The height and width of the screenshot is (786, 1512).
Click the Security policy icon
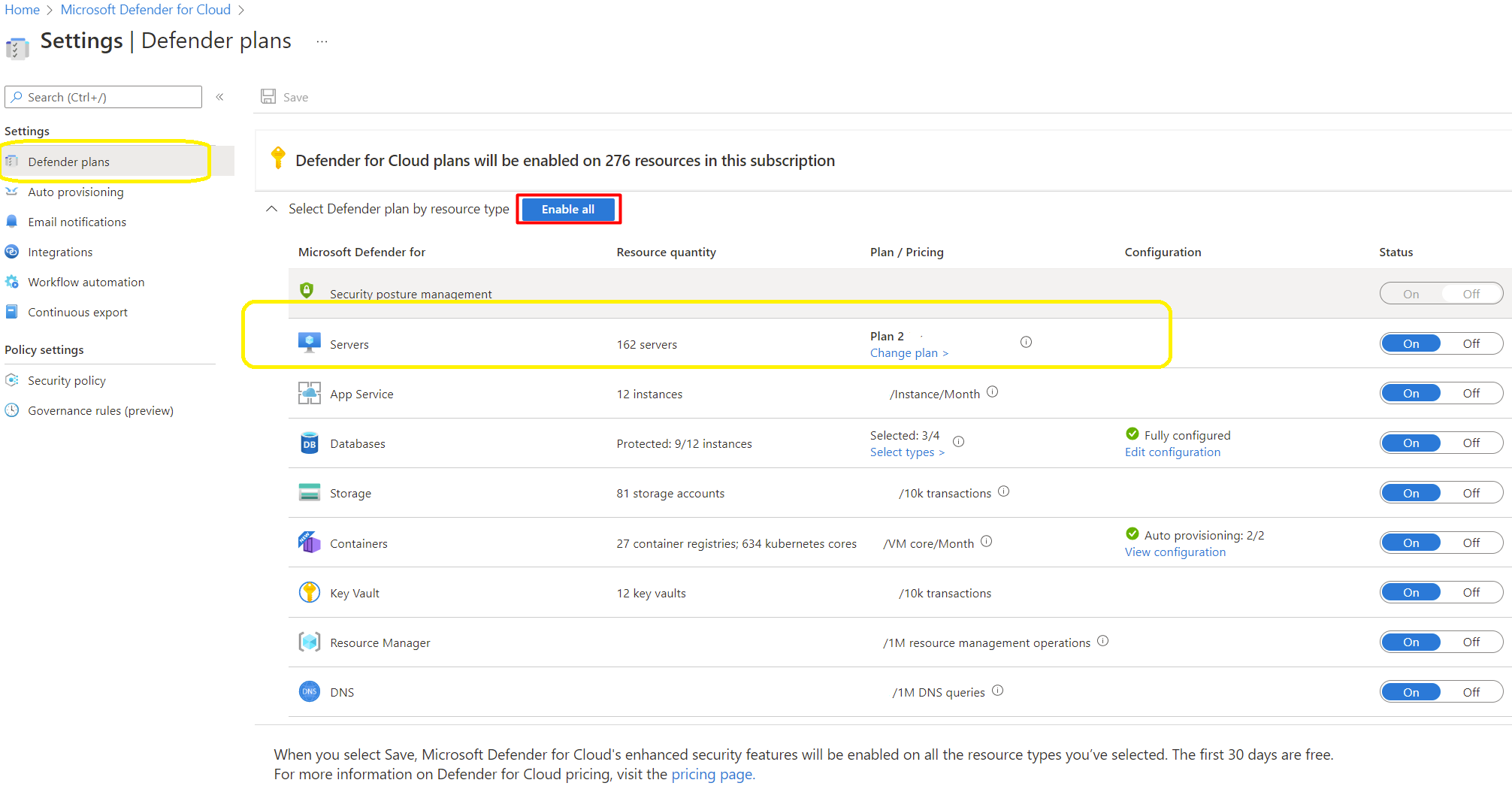coord(12,380)
